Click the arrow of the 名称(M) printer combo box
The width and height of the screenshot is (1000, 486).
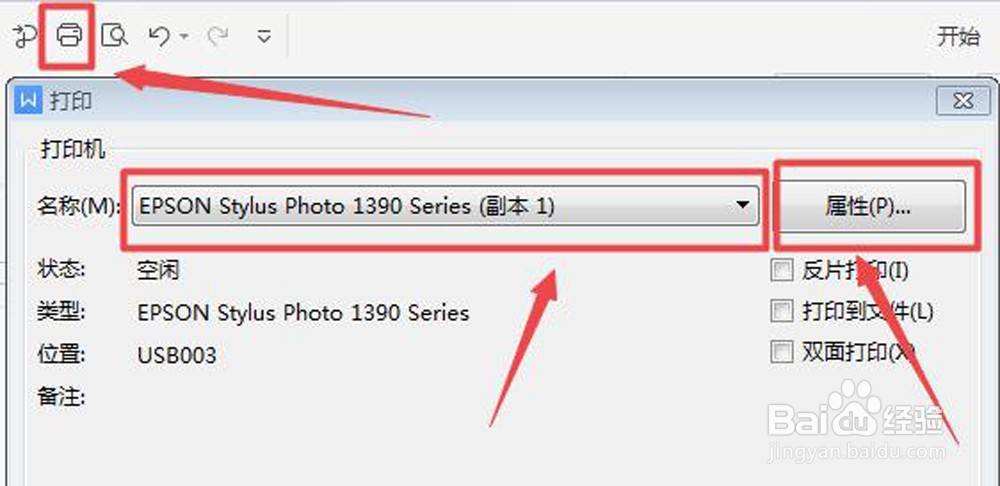pyautogui.click(x=742, y=205)
